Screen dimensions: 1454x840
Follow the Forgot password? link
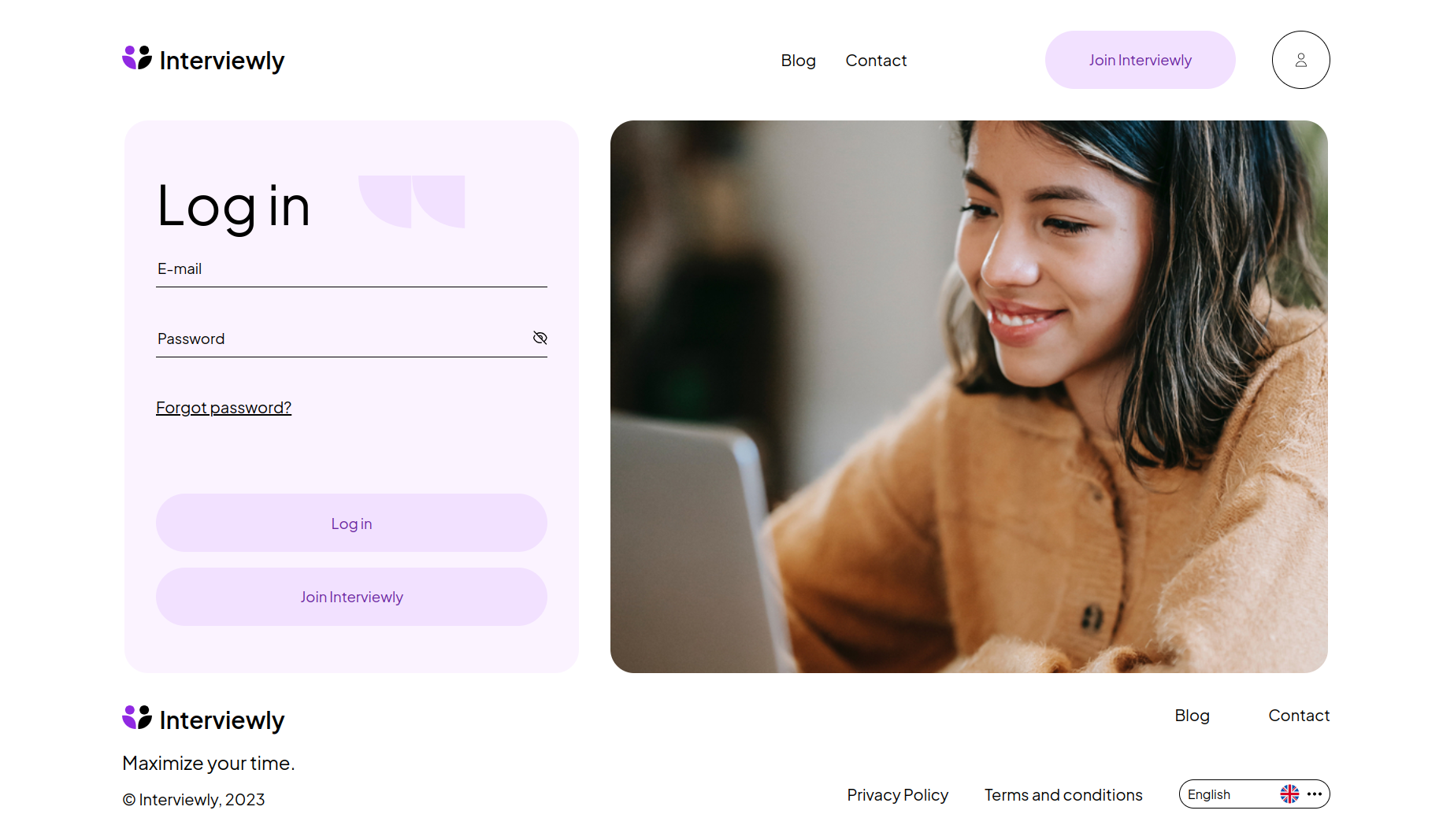pyautogui.click(x=224, y=408)
